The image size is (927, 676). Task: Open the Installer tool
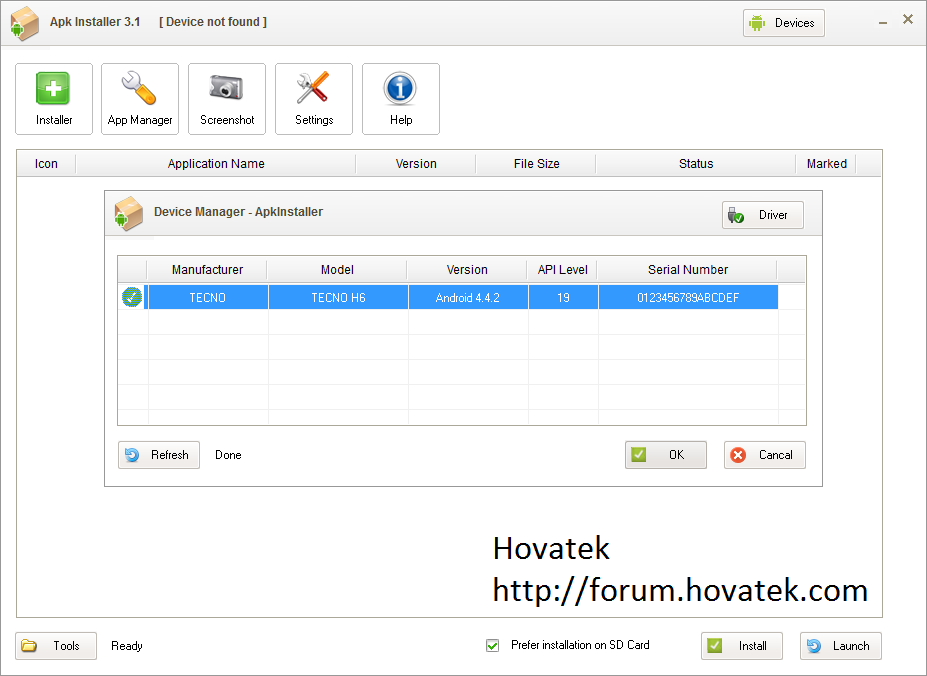[54, 98]
